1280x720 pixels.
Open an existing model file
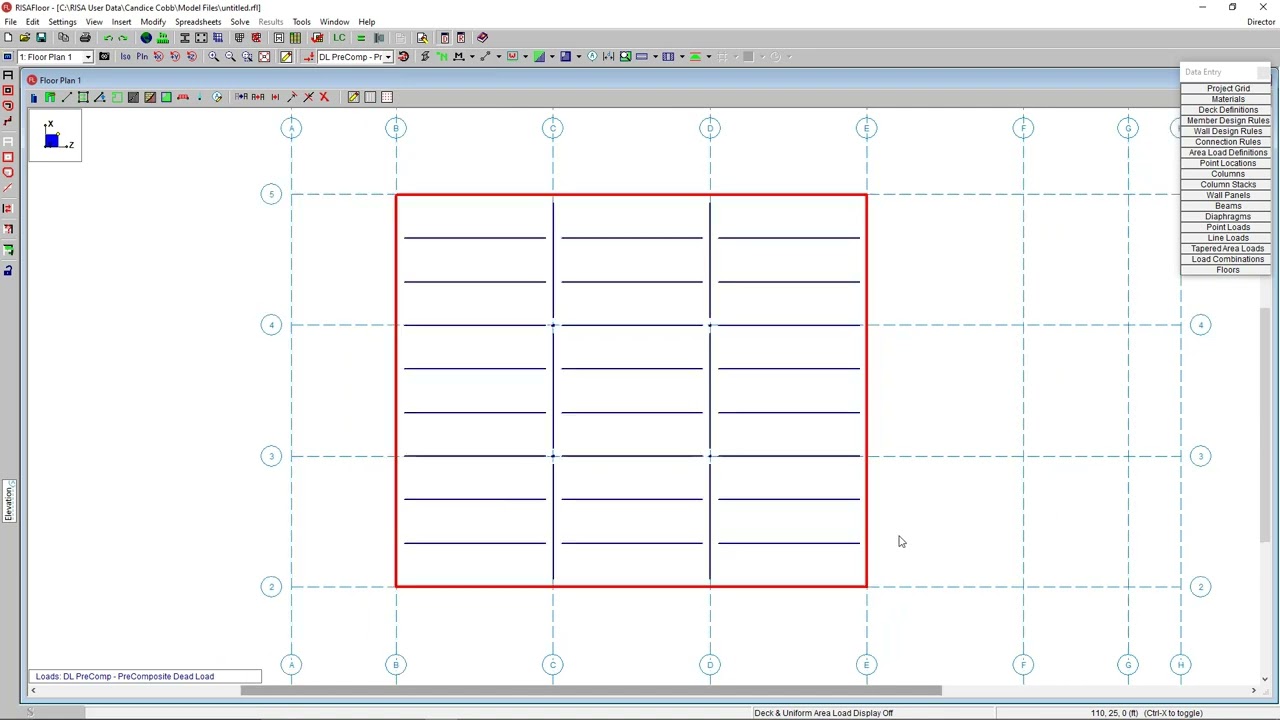(25, 38)
